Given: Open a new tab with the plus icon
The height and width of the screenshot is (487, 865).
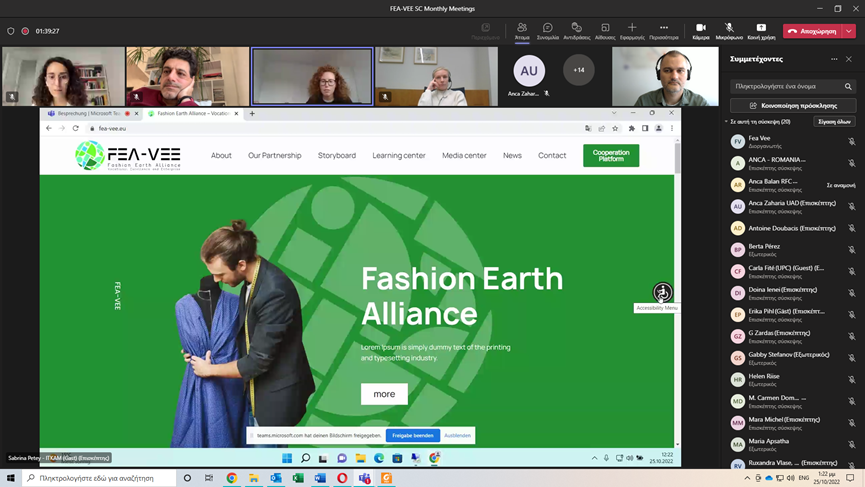Looking at the screenshot, I should pyautogui.click(x=252, y=114).
